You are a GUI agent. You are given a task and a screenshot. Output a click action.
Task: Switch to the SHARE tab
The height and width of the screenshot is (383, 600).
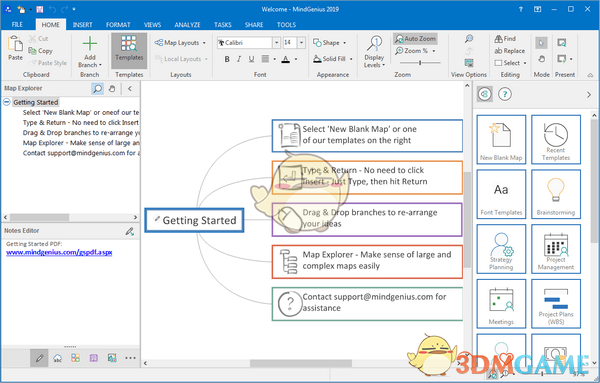pos(254,24)
